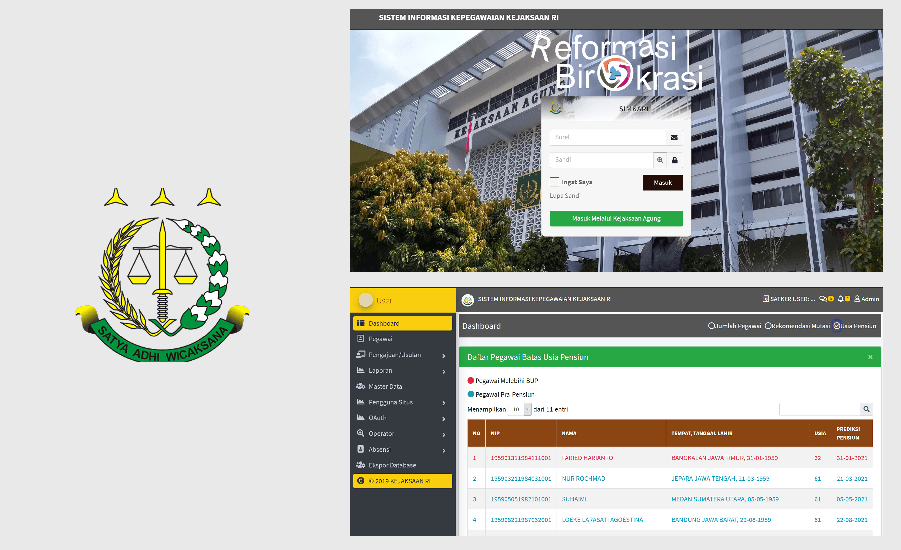This screenshot has width=901, height=550.
Task: Expand the Pengguna Situs sidebar menu
Action: [x=401, y=402]
